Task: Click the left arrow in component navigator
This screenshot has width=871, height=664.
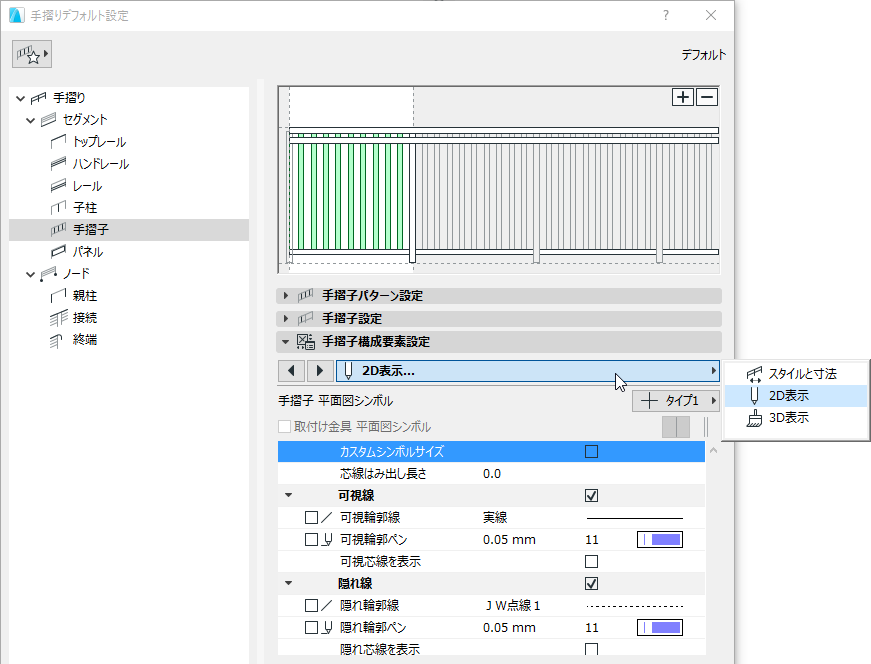Action: coord(290,370)
